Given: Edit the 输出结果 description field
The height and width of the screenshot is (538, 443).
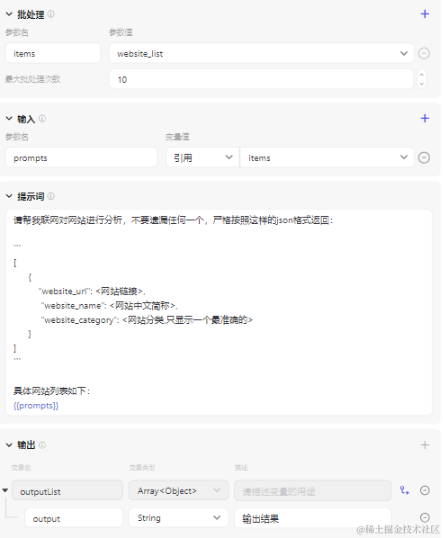Looking at the screenshot, I should (313, 518).
